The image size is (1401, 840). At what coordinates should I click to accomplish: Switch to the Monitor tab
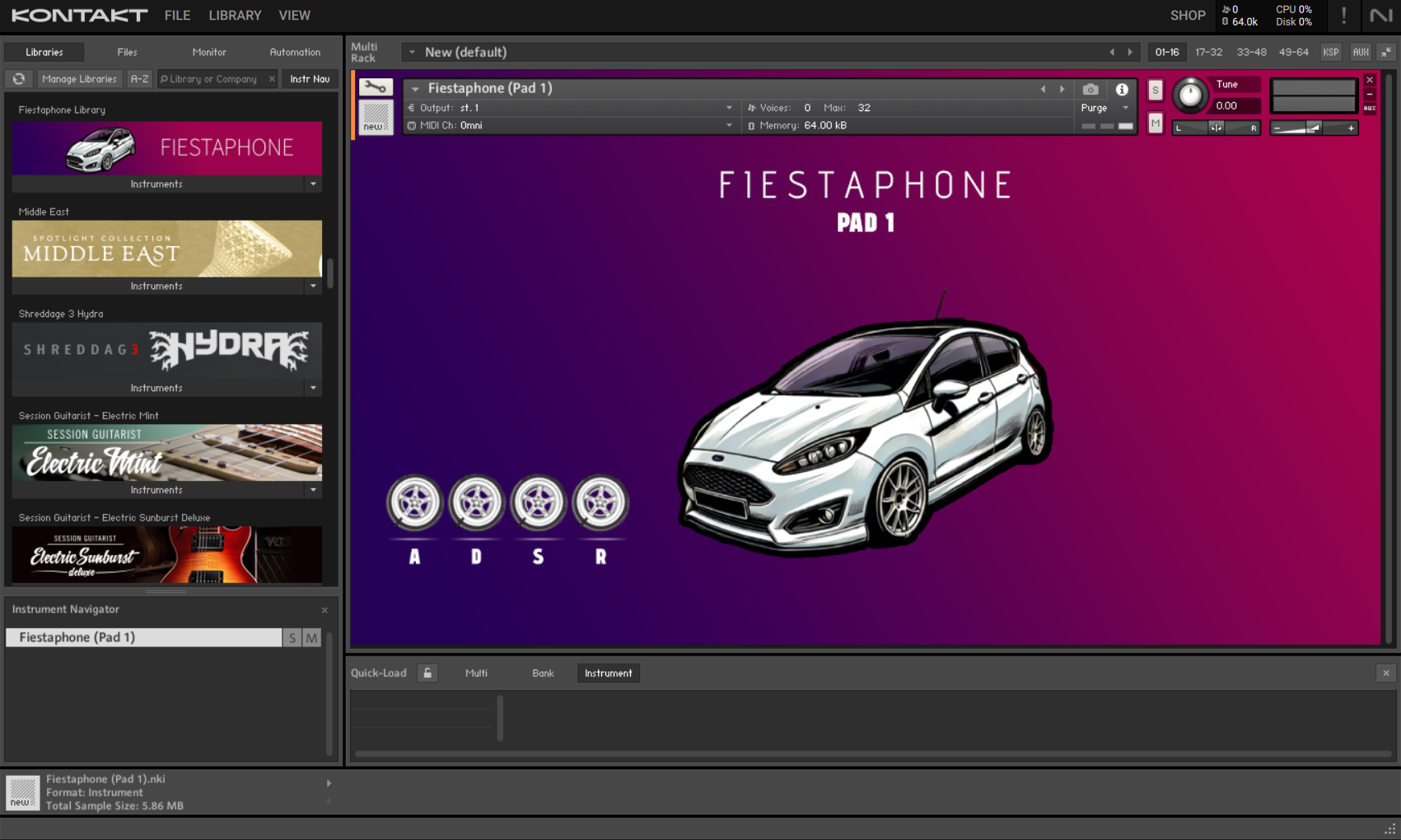click(209, 52)
